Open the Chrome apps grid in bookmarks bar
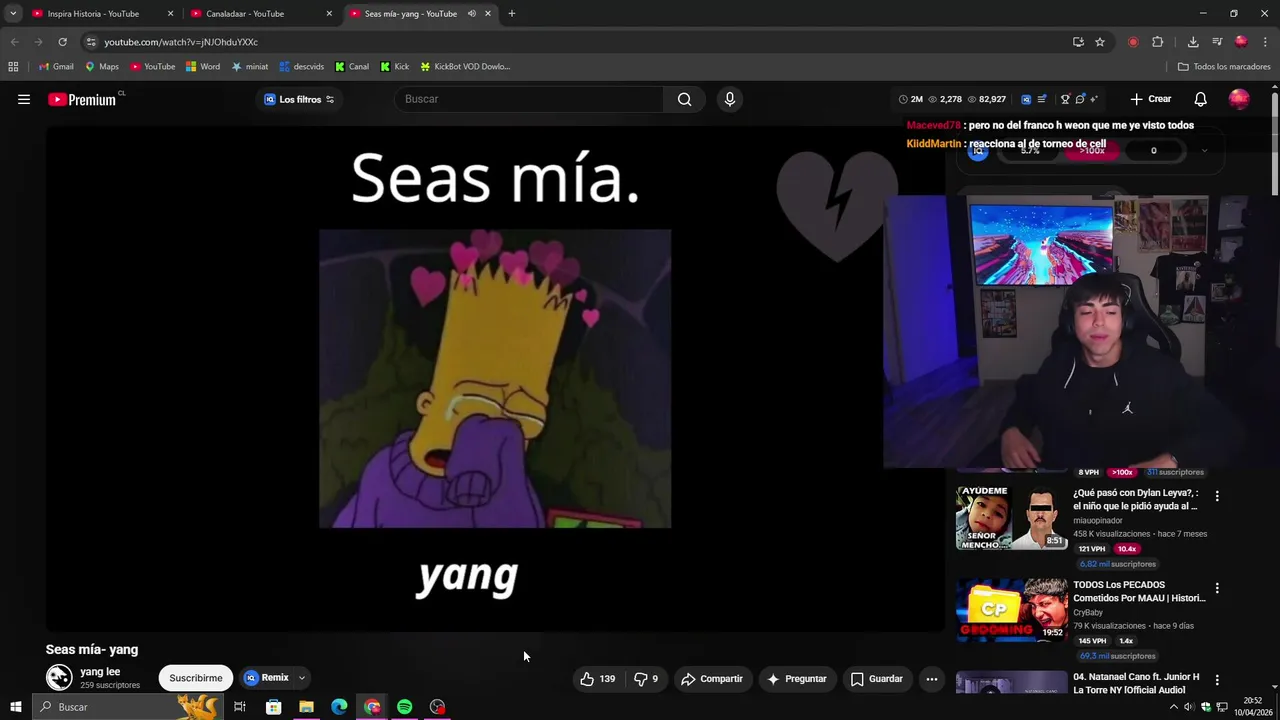Viewport: 1280px width, 720px height. (x=13, y=67)
